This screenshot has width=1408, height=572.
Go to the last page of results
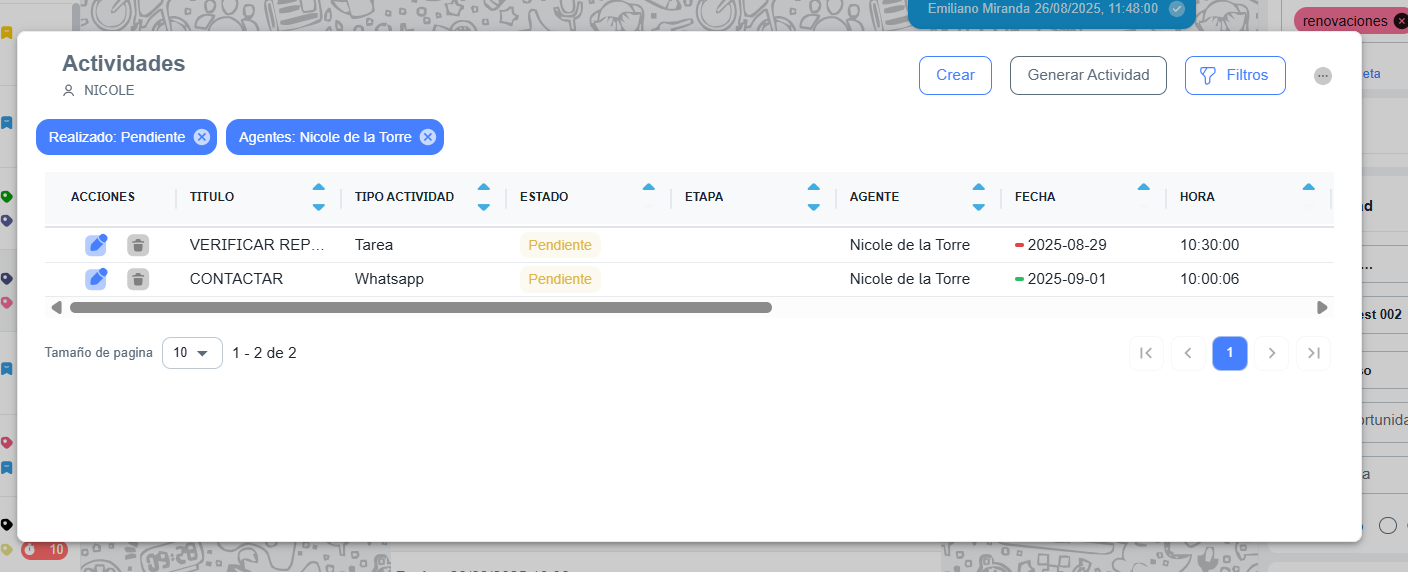click(1313, 353)
